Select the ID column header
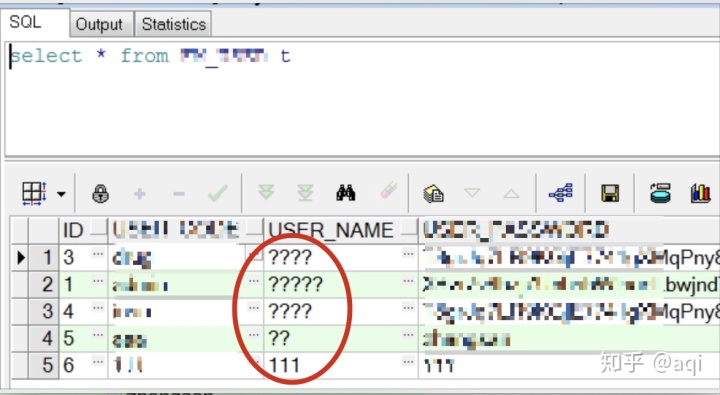720x395 pixels. pyautogui.click(x=83, y=230)
